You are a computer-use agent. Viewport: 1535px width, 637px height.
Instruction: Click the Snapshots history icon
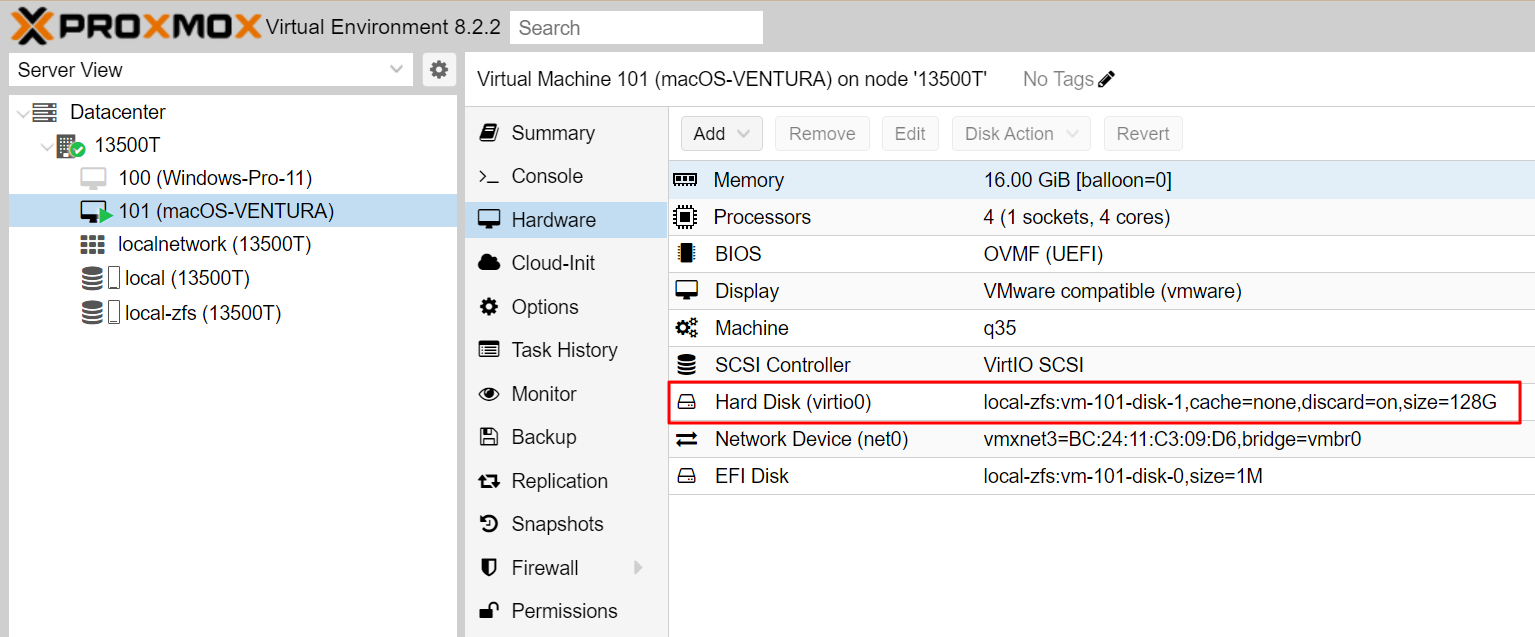click(x=489, y=524)
